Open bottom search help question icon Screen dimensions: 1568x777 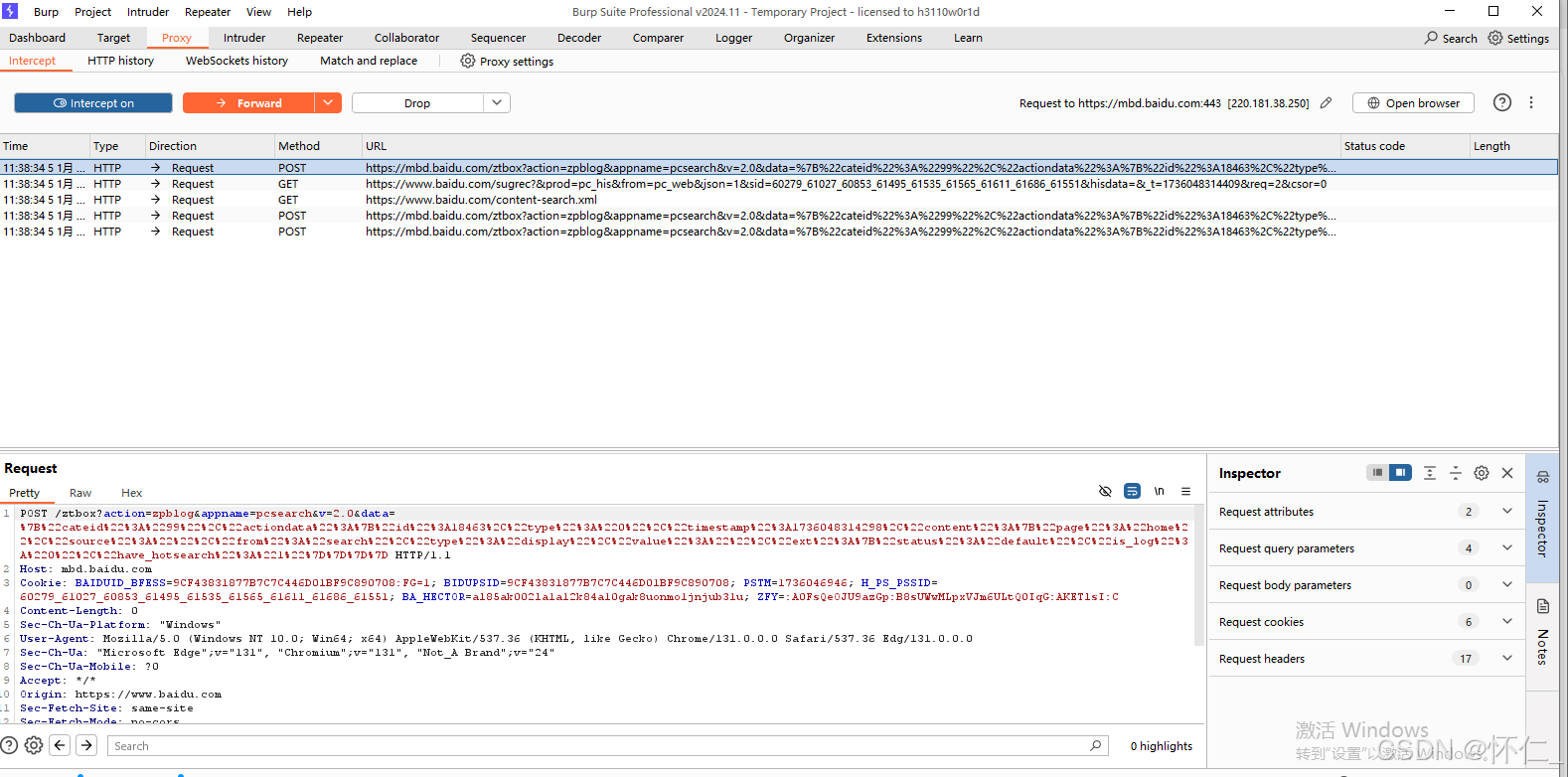point(9,745)
